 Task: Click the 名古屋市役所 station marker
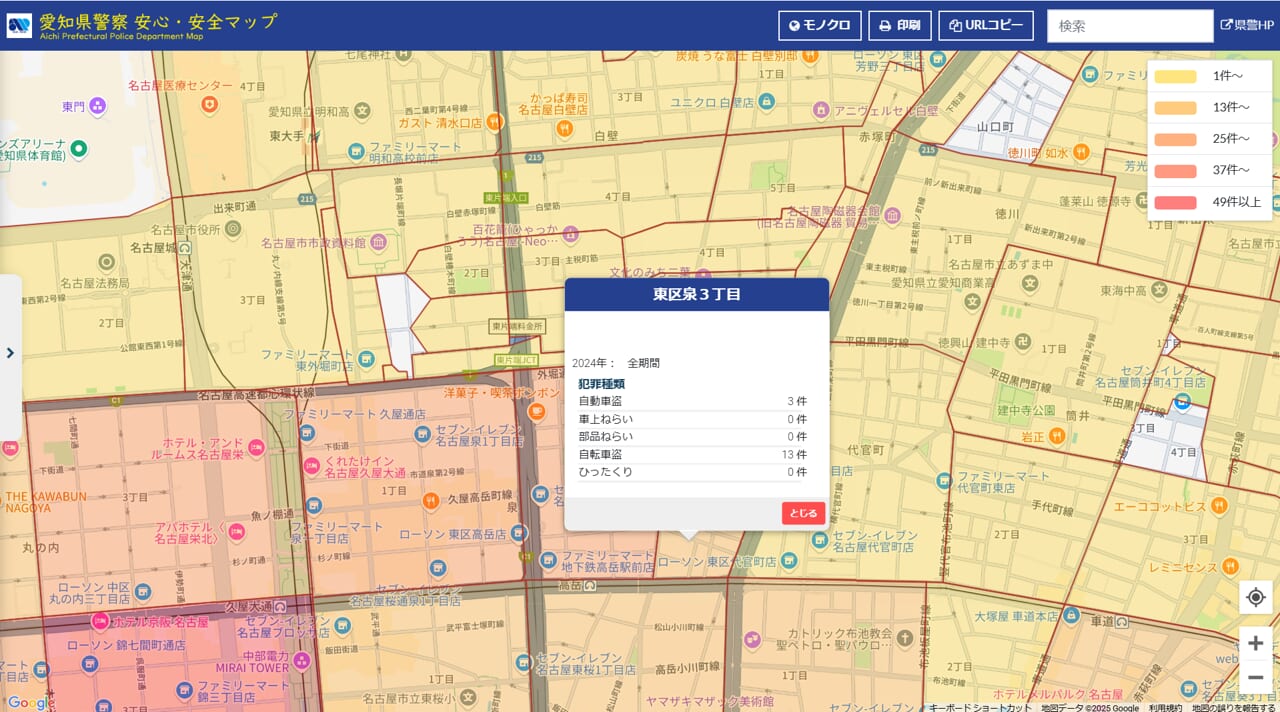pos(233,229)
